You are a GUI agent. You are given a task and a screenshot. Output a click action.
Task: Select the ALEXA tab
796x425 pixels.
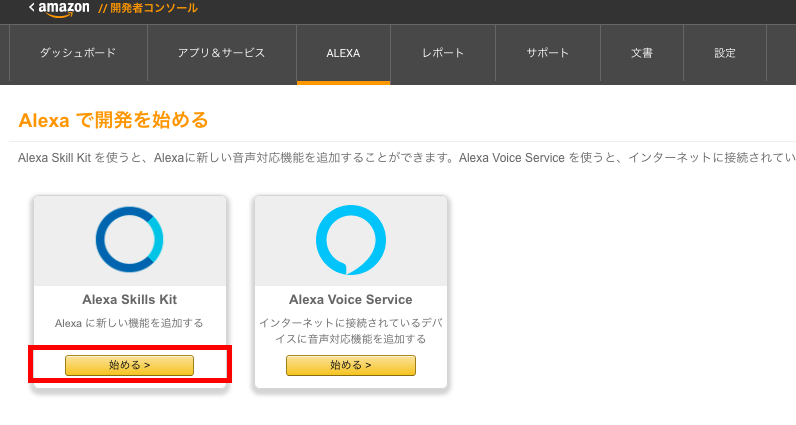343,53
